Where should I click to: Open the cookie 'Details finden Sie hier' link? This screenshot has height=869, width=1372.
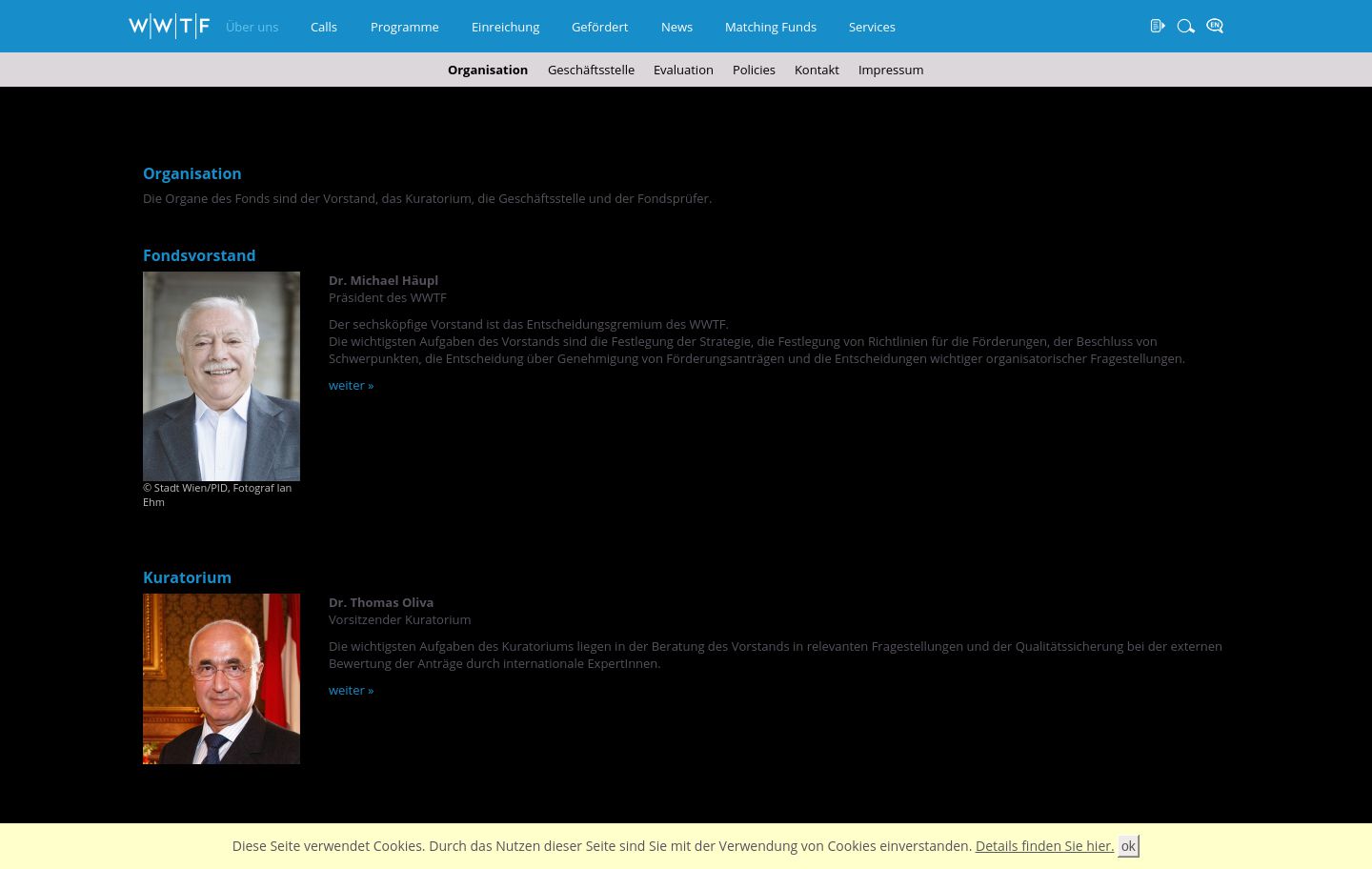[x=1044, y=846]
